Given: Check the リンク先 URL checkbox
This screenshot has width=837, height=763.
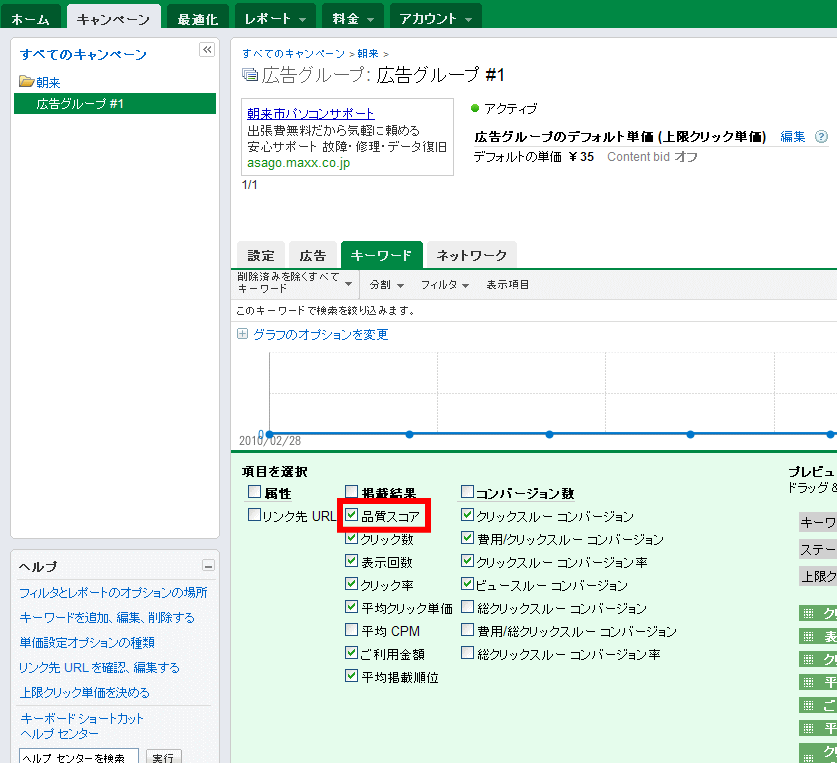Looking at the screenshot, I should pyautogui.click(x=254, y=516).
